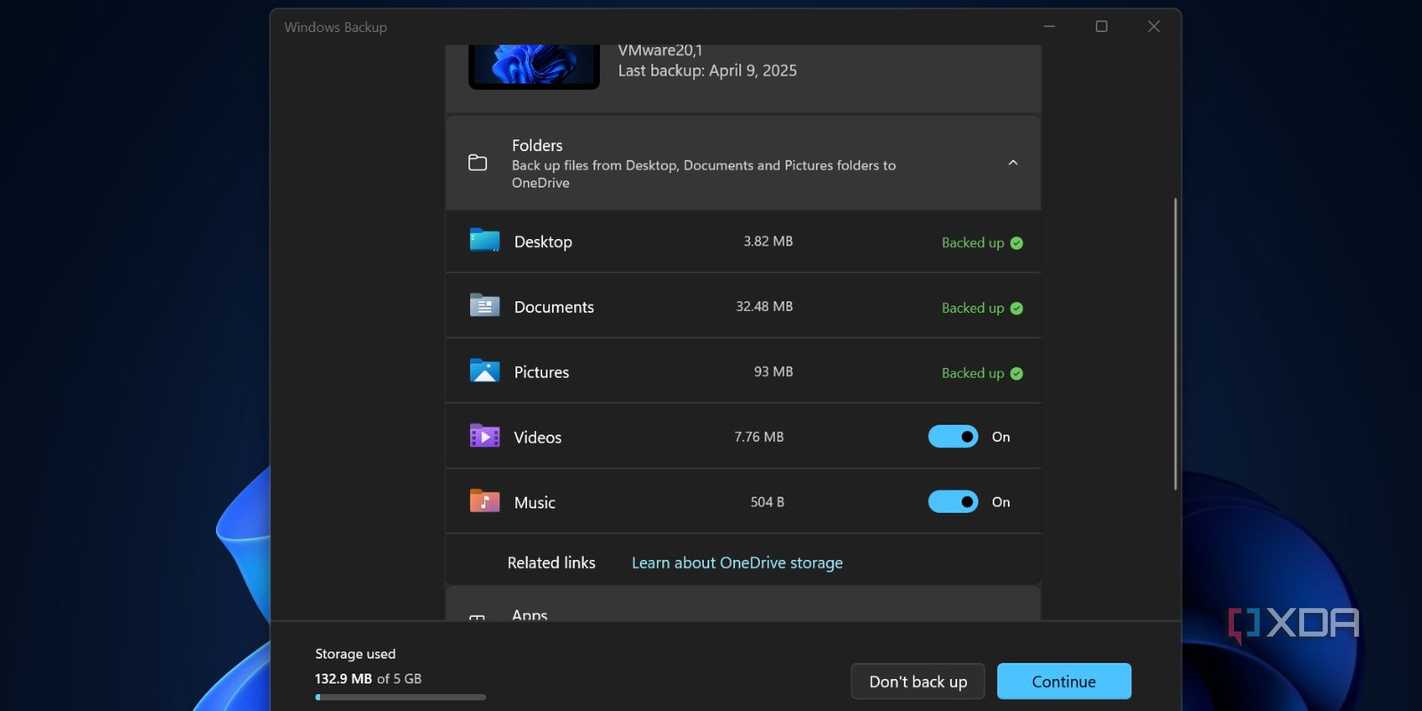Select the Pictures folder label
This screenshot has width=1422, height=711.
coord(541,372)
